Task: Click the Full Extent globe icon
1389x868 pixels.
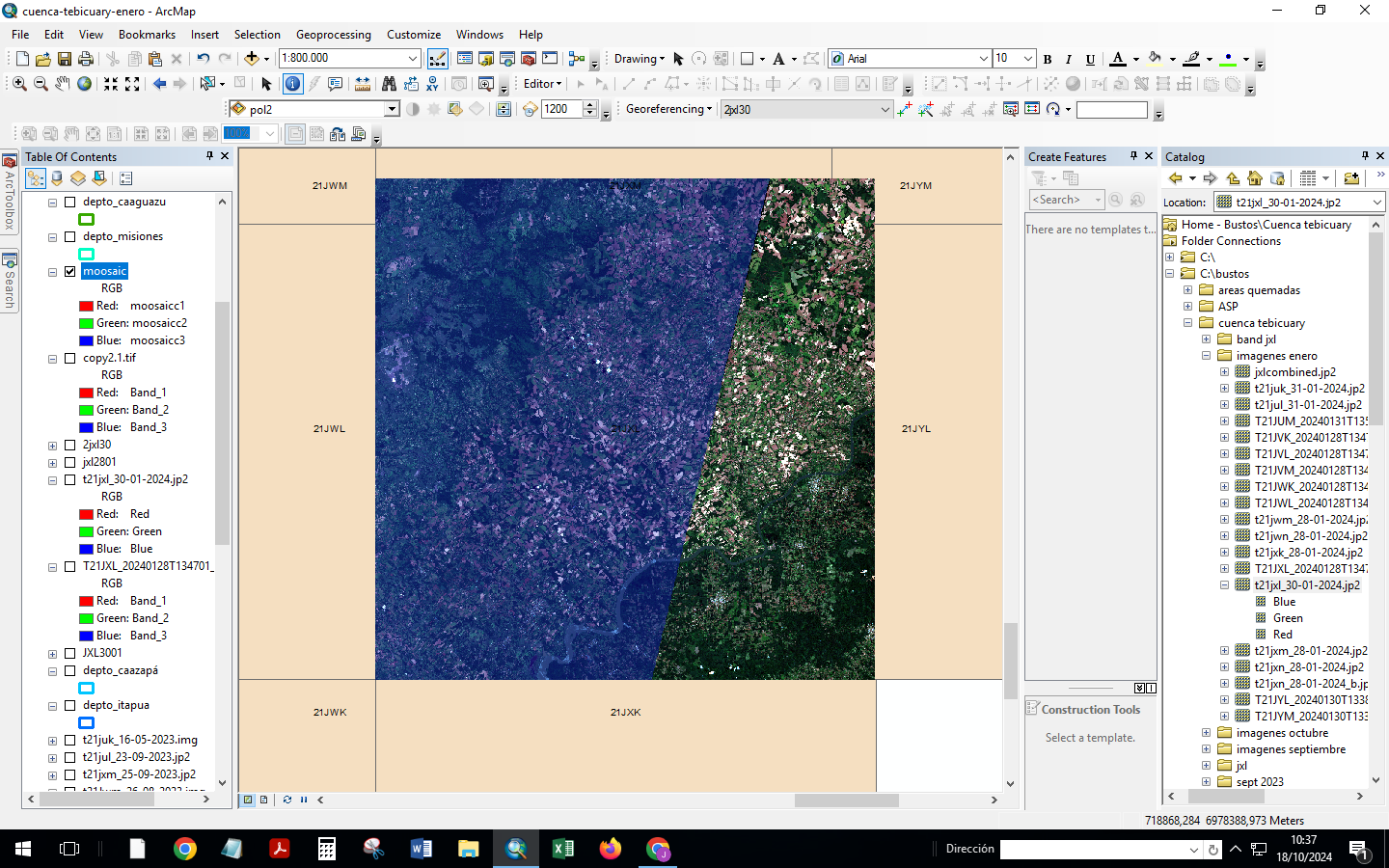Action: pos(84,84)
